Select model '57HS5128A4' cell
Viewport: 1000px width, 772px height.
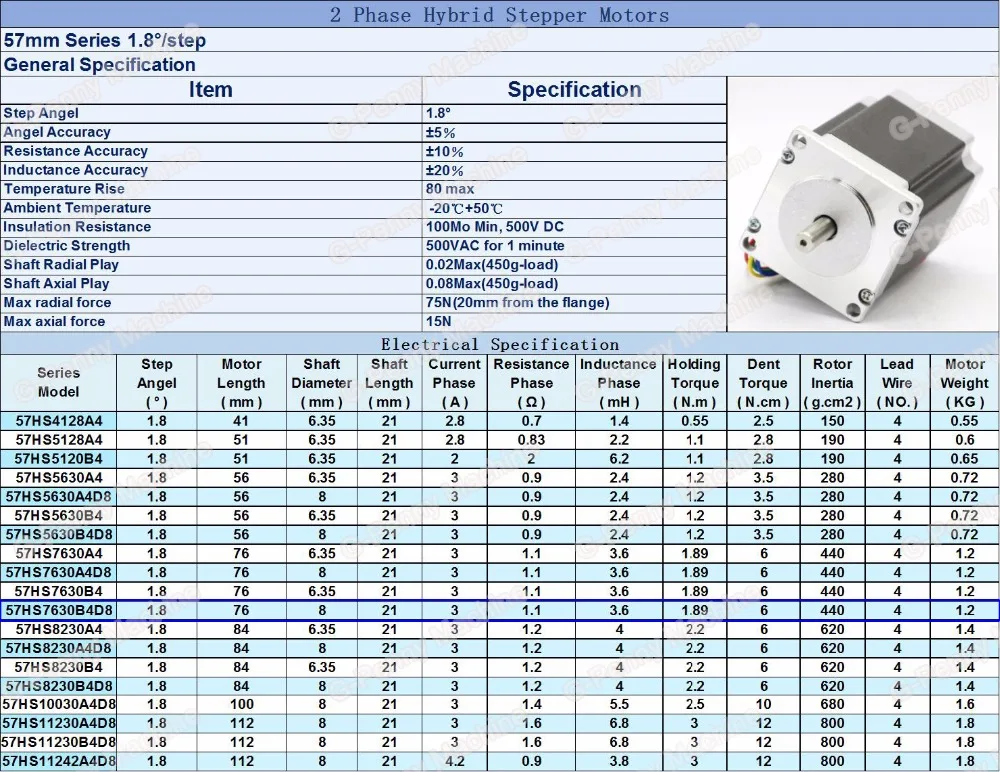[59, 440]
